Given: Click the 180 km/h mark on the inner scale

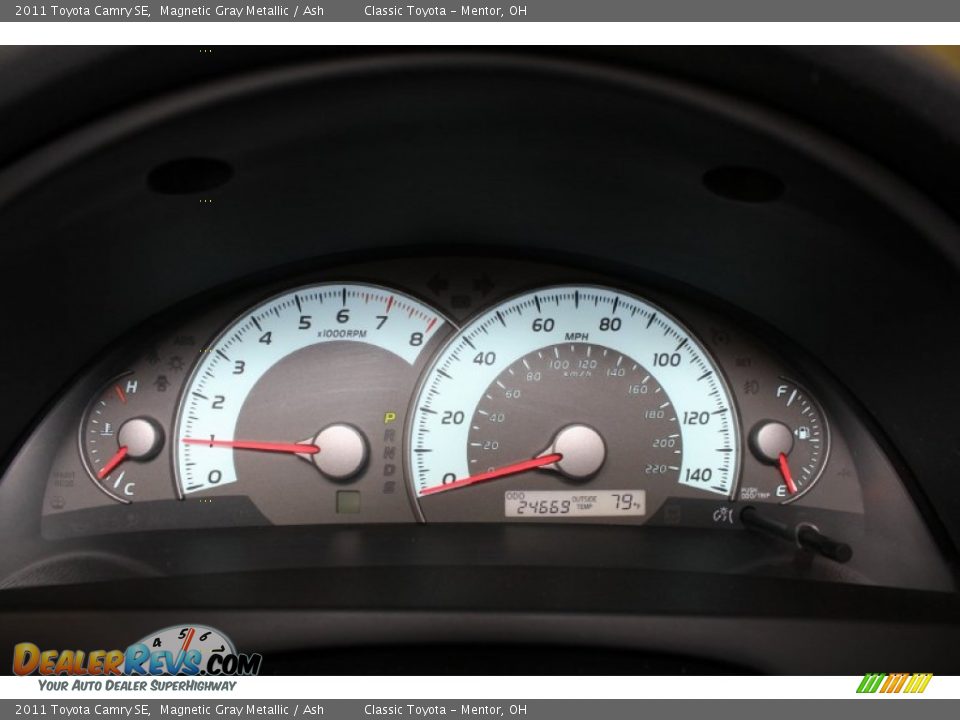Looking at the screenshot, I should (654, 414).
